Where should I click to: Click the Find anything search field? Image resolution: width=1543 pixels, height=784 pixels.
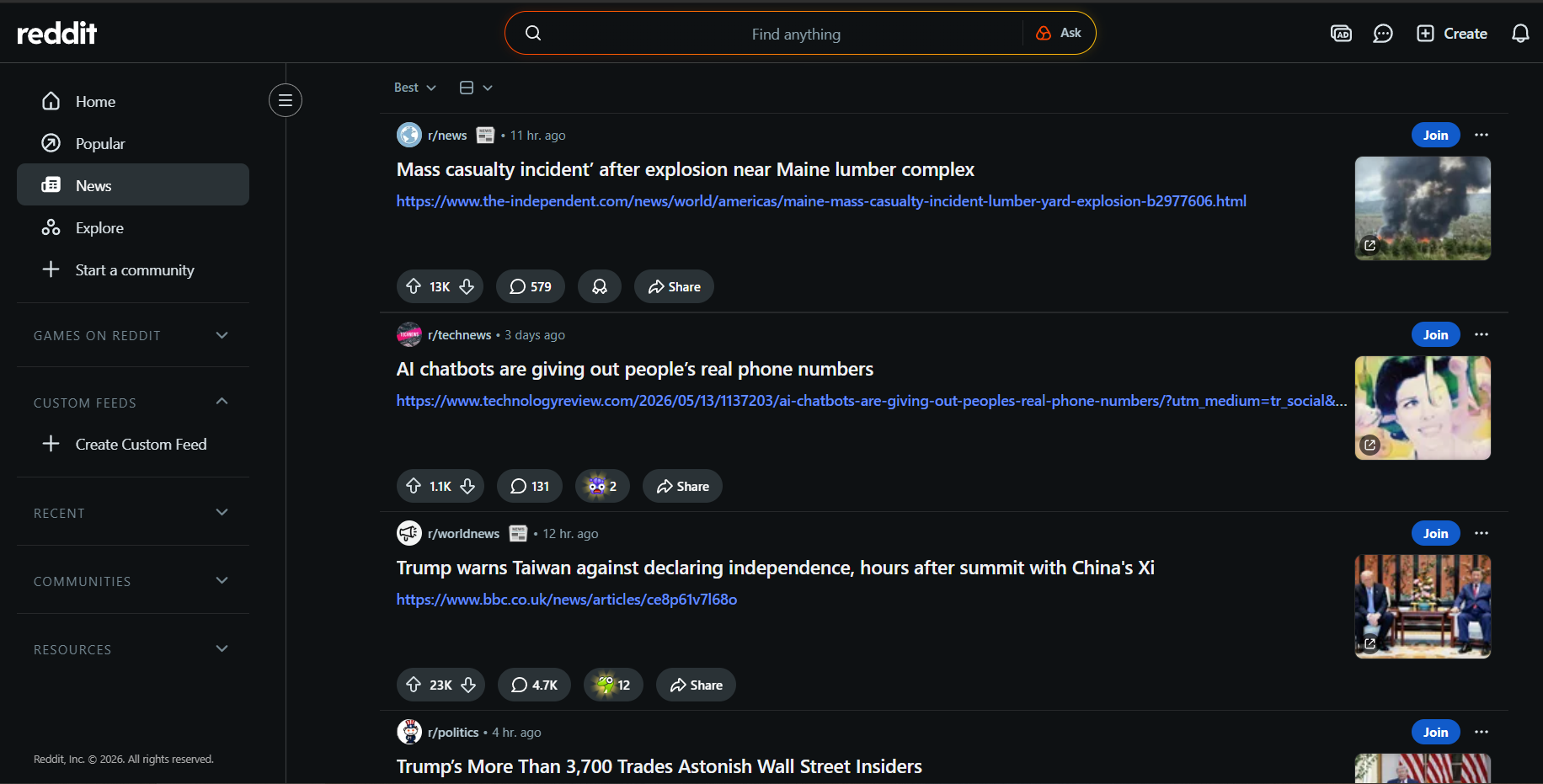796,34
